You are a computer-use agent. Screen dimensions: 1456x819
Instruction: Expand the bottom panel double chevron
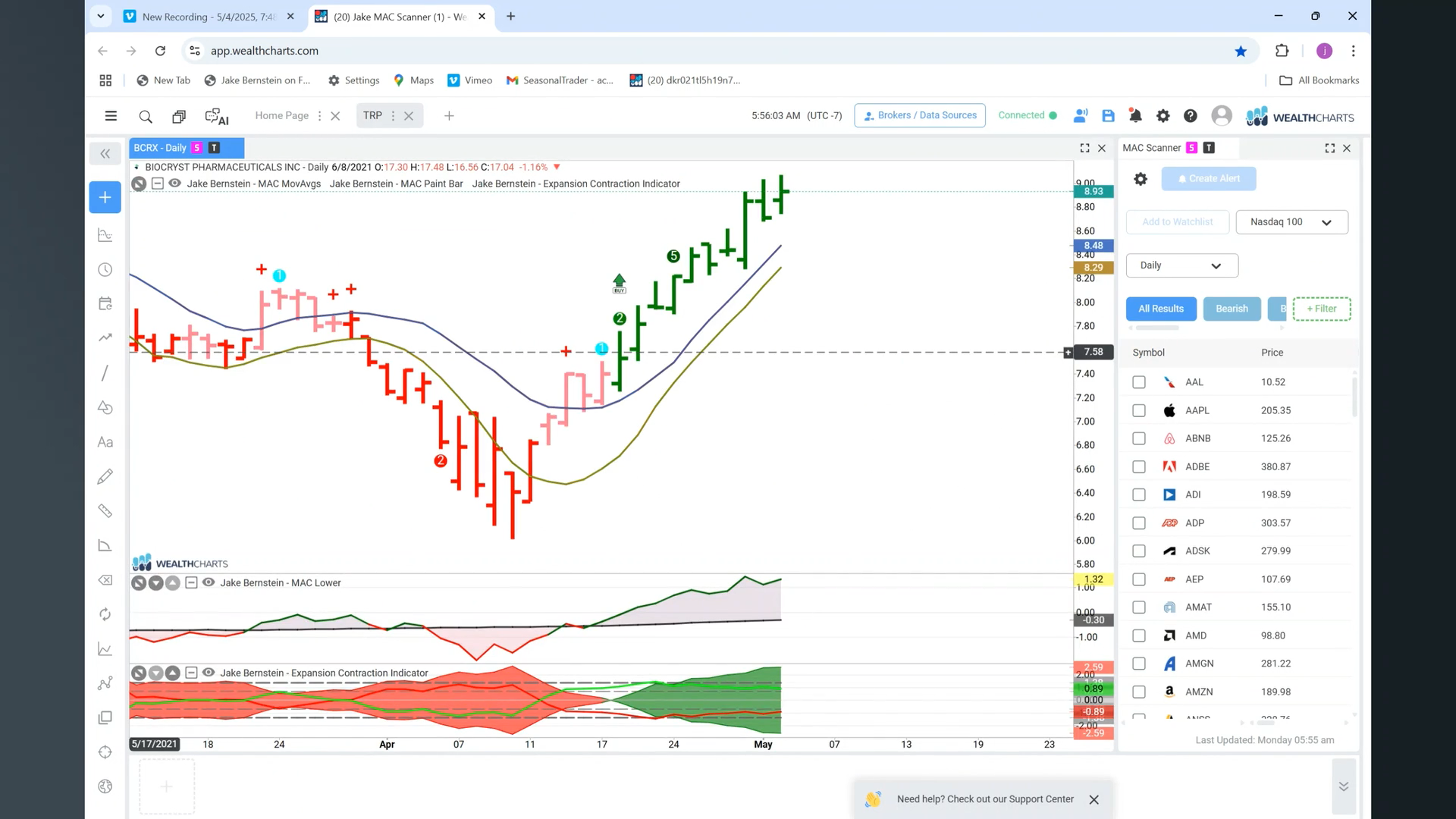[x=1343, y=786]
